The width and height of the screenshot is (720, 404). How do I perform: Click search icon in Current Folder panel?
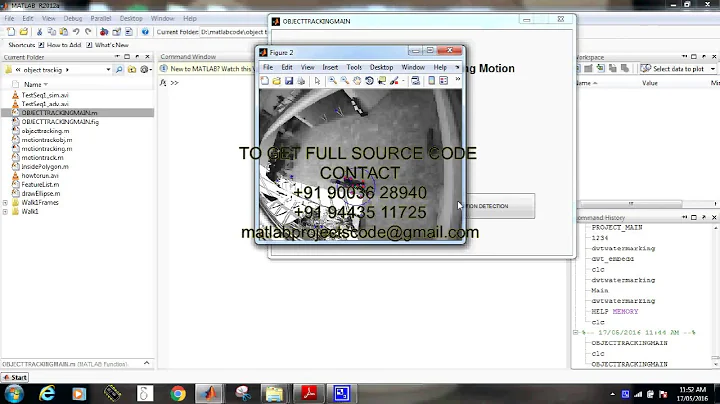119,69
